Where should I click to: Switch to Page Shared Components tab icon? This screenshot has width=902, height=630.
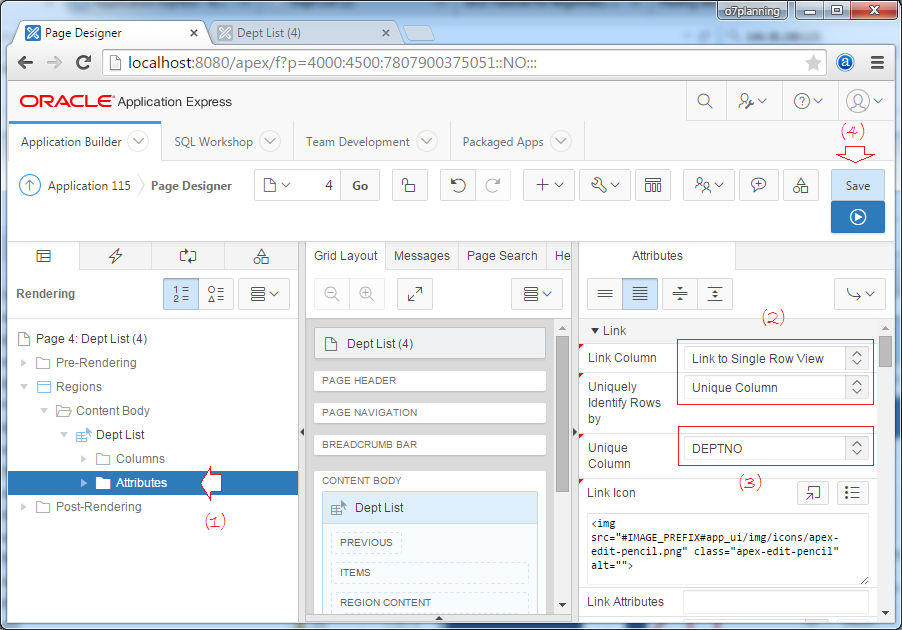click(x=261, y=256)
